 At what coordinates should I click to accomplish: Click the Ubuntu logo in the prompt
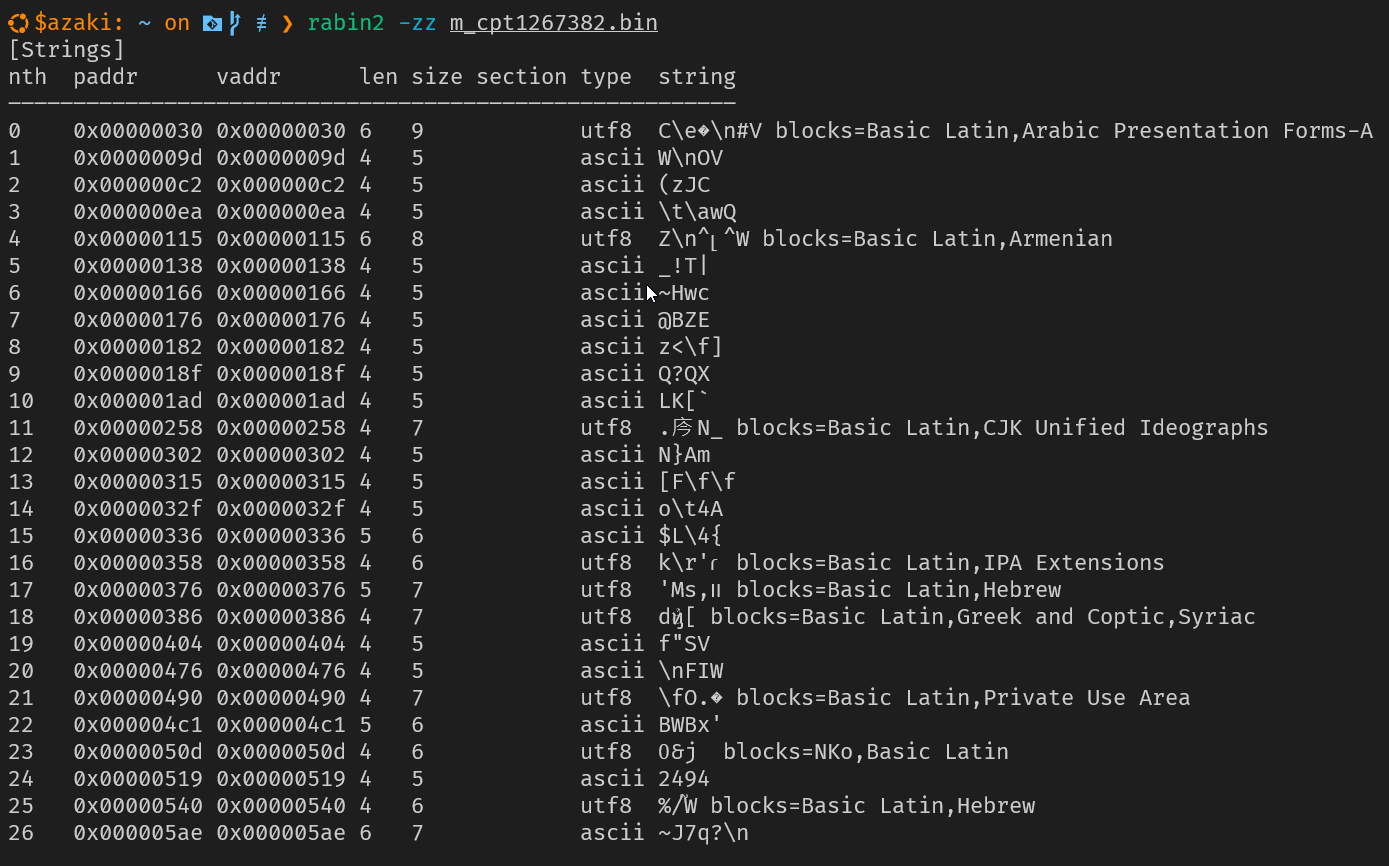(18, 23)
